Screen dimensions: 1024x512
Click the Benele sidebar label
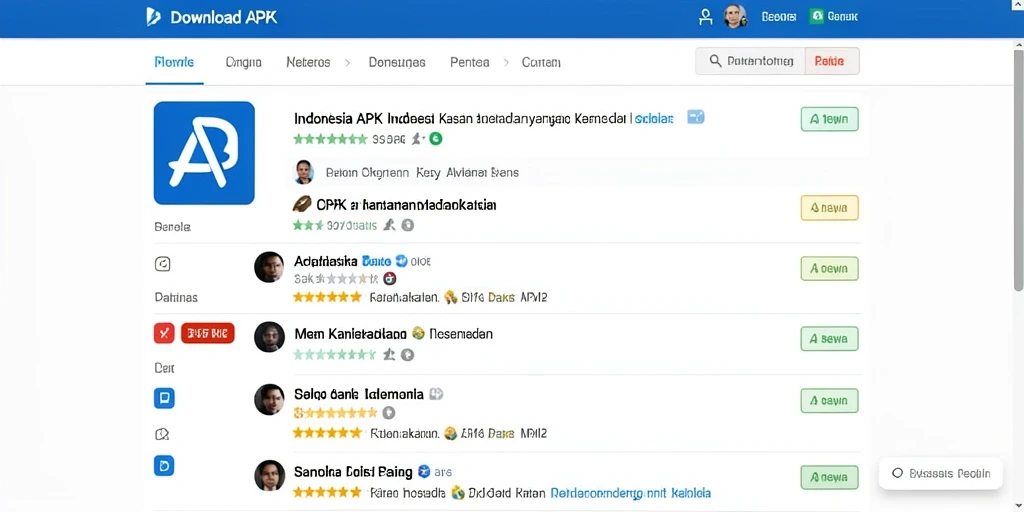pyautogui.click(x=172, y=227)
